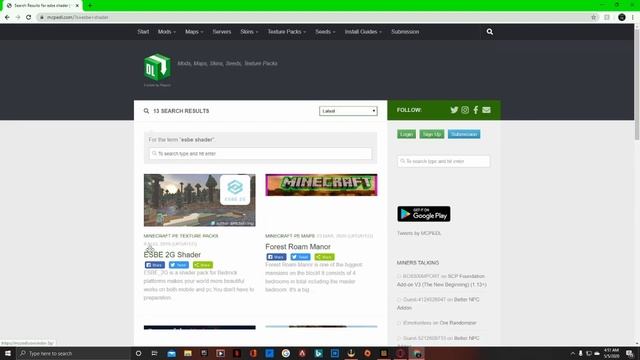Show hidden system tray icons

pos(572,353)
